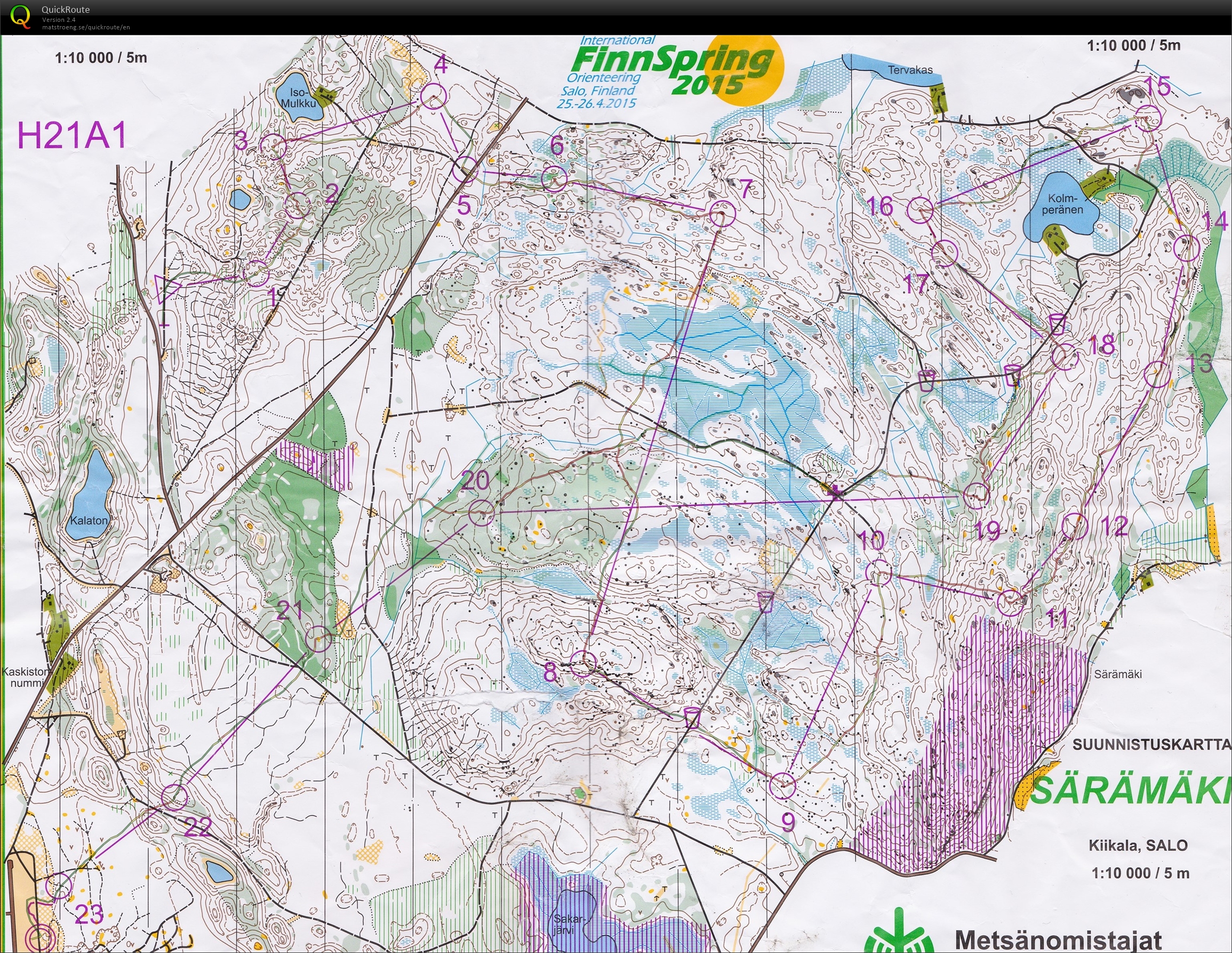
Task: Click control circle number 5
Action: coord(466,169)
